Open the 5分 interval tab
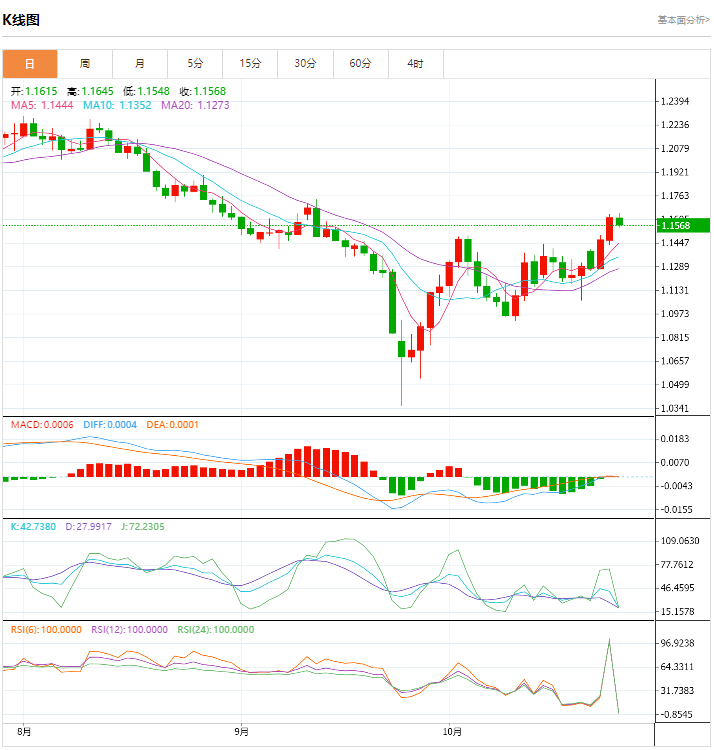The width and height of the screenshot is (714, 750). tap(195, 64)
